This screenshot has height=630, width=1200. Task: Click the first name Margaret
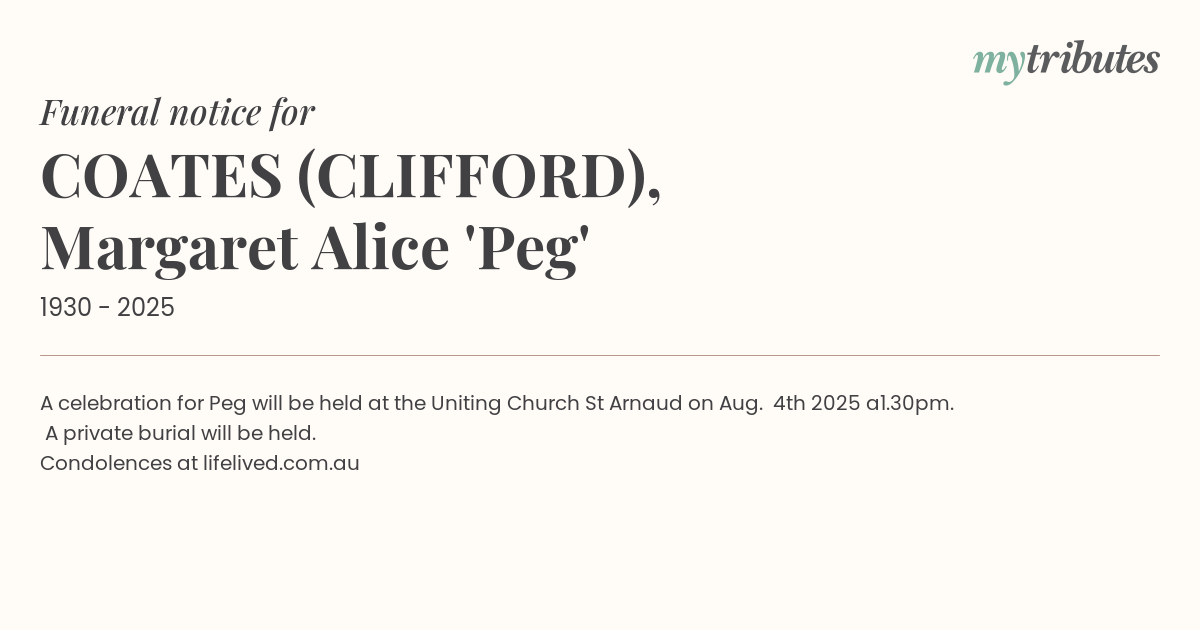[x=169, y=249]
